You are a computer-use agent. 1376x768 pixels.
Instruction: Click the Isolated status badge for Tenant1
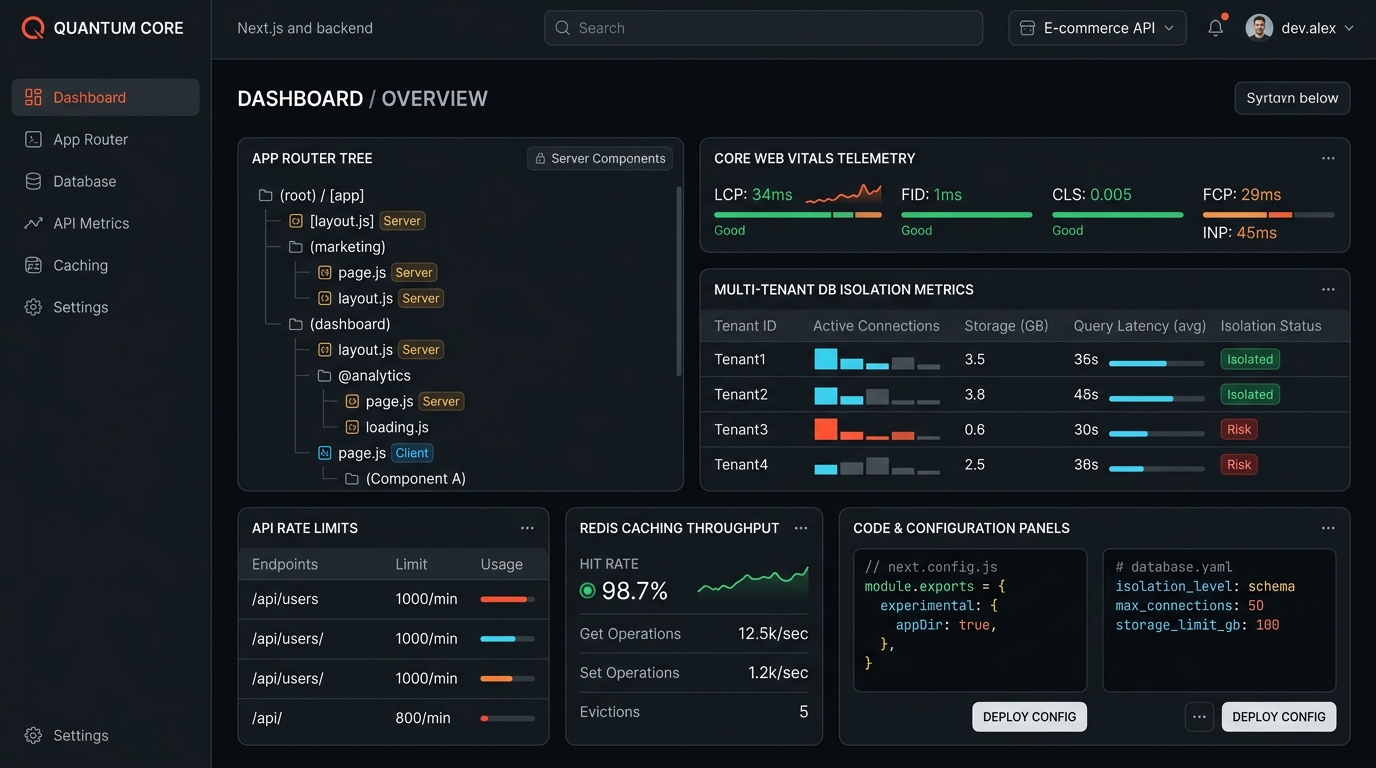click(1250, 359)
